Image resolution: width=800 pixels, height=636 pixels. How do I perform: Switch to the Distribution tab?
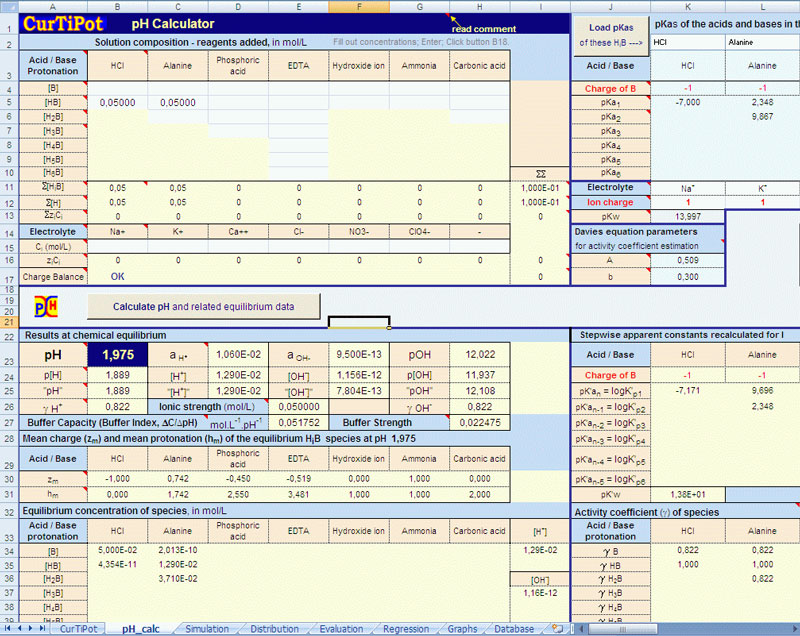click(275, 629)
